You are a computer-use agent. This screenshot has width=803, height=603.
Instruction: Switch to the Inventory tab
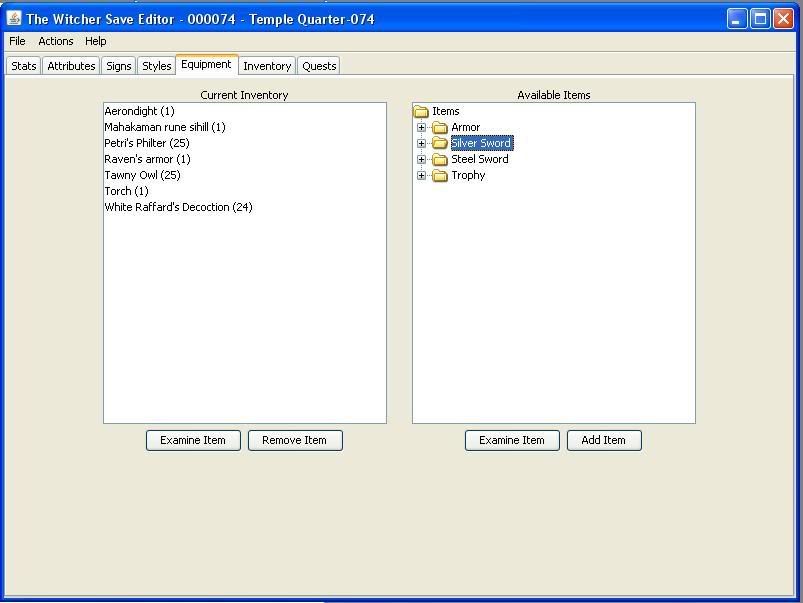(x=267, y=66)
